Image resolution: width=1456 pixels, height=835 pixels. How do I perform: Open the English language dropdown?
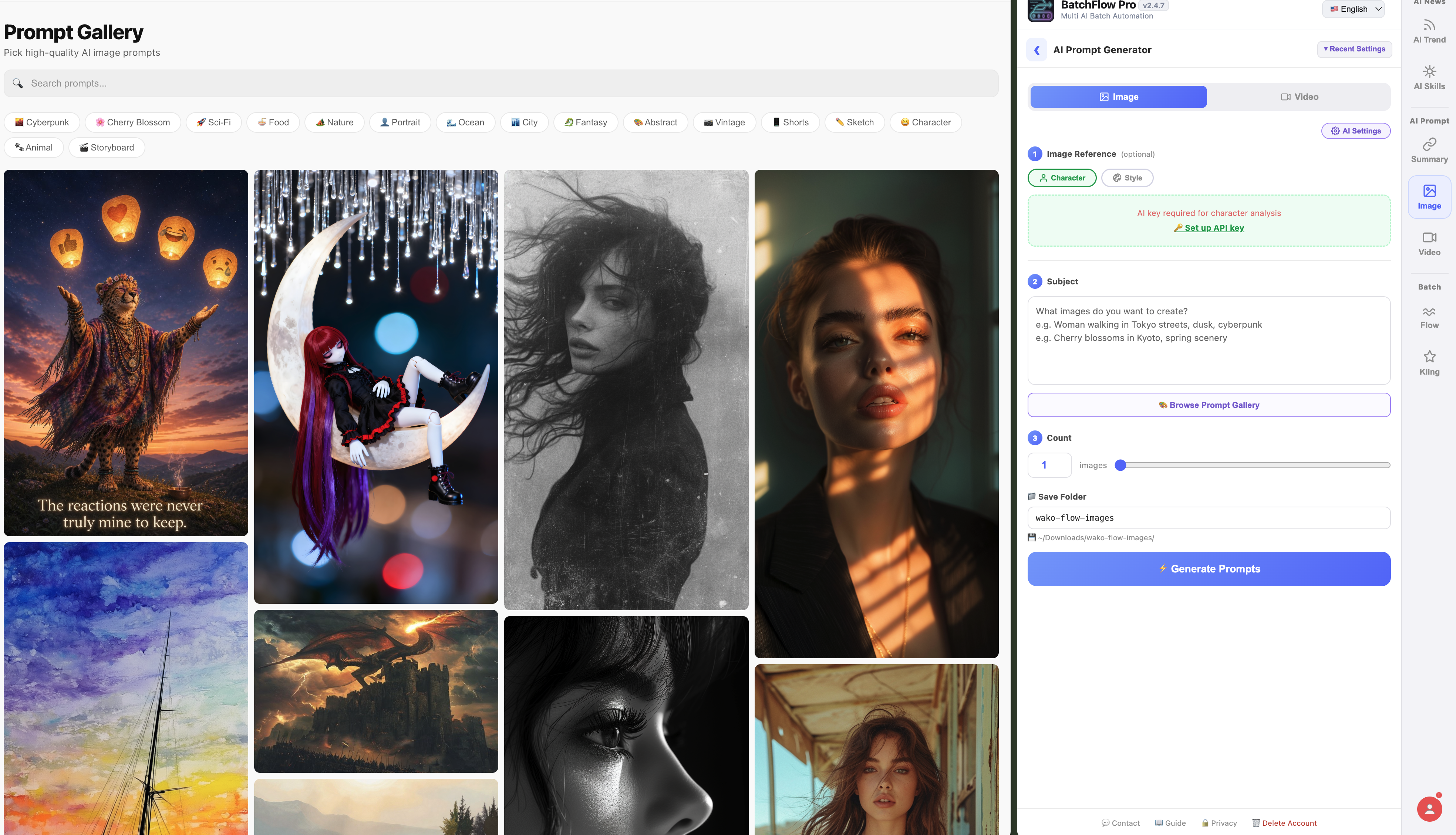coord(1353,9)
